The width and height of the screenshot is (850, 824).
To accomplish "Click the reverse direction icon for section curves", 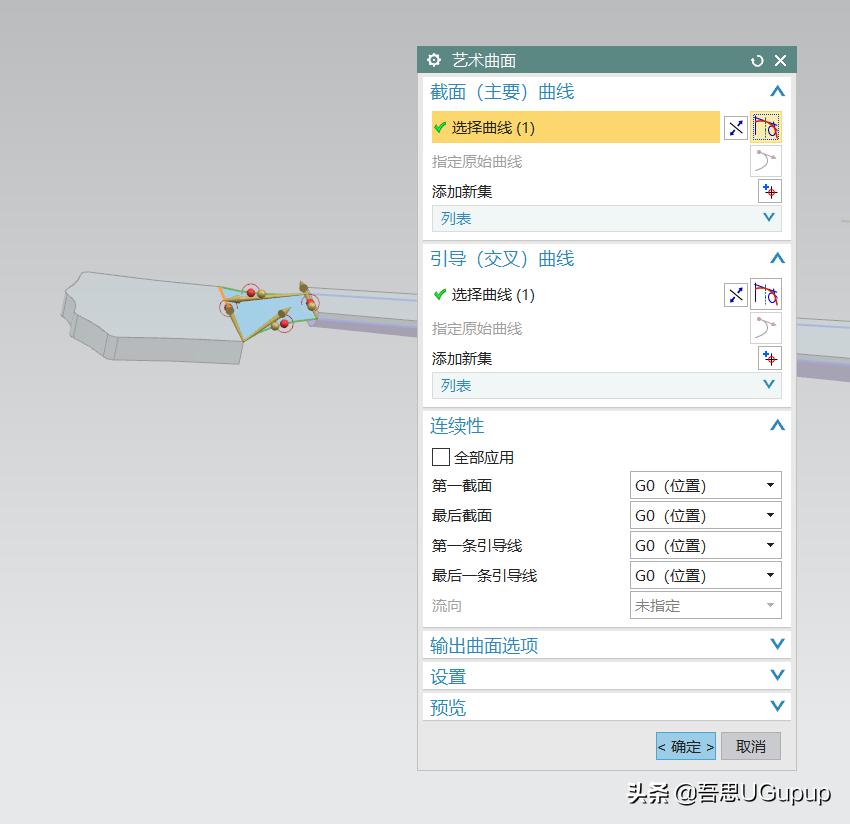I will pyautogui.click(x=736, y=127).
